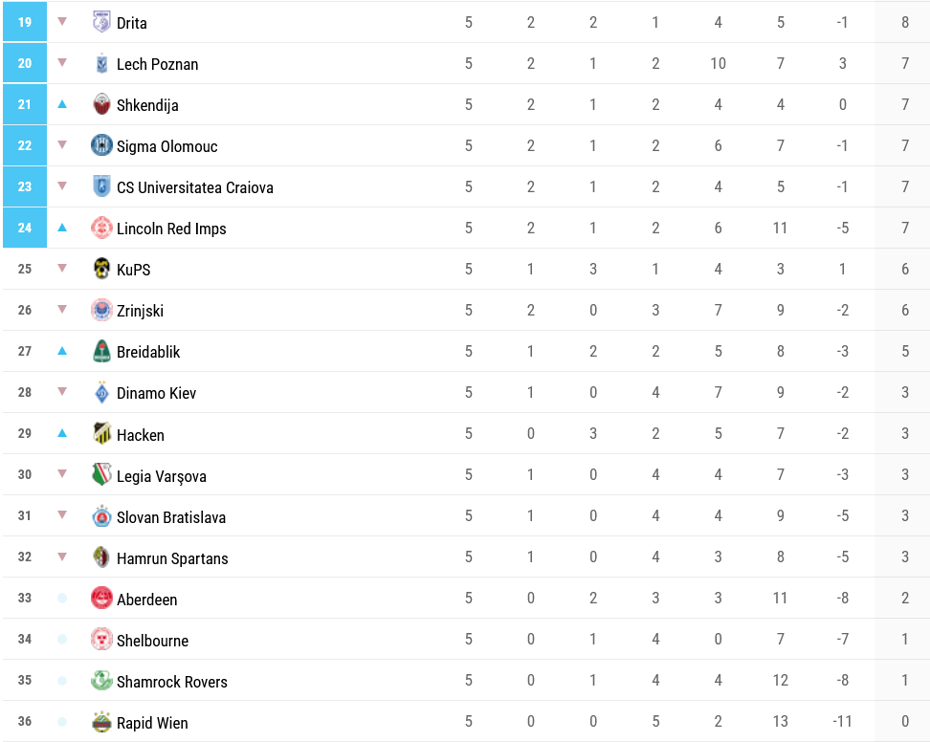The width and height of the screenshot is (930, 742).
Task: Click the Sigma Olomouc team logo
Action: (x=101, y=145)
